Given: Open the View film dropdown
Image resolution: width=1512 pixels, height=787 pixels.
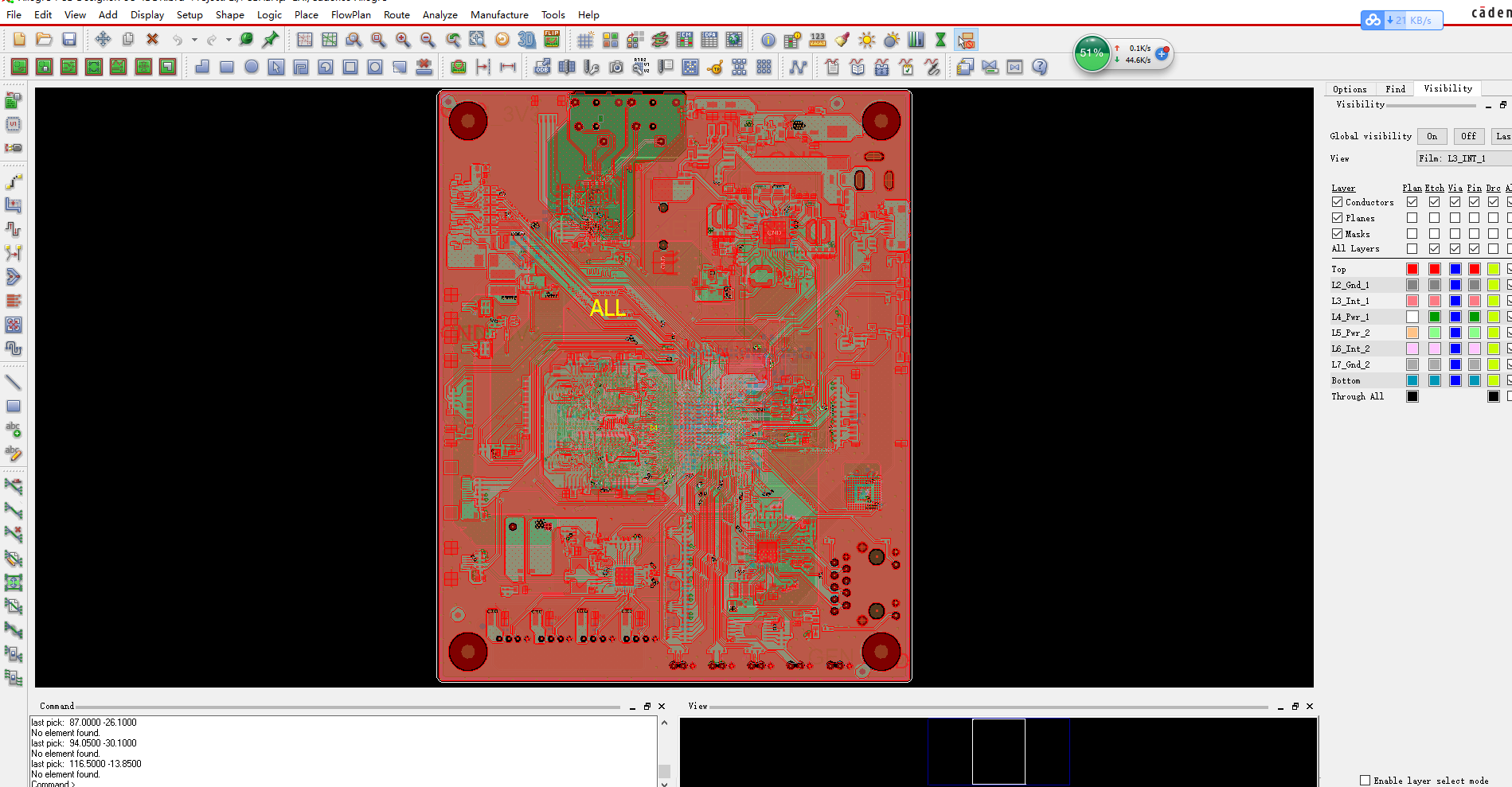Looking at the screenshot, I should tap(1463, 158).
